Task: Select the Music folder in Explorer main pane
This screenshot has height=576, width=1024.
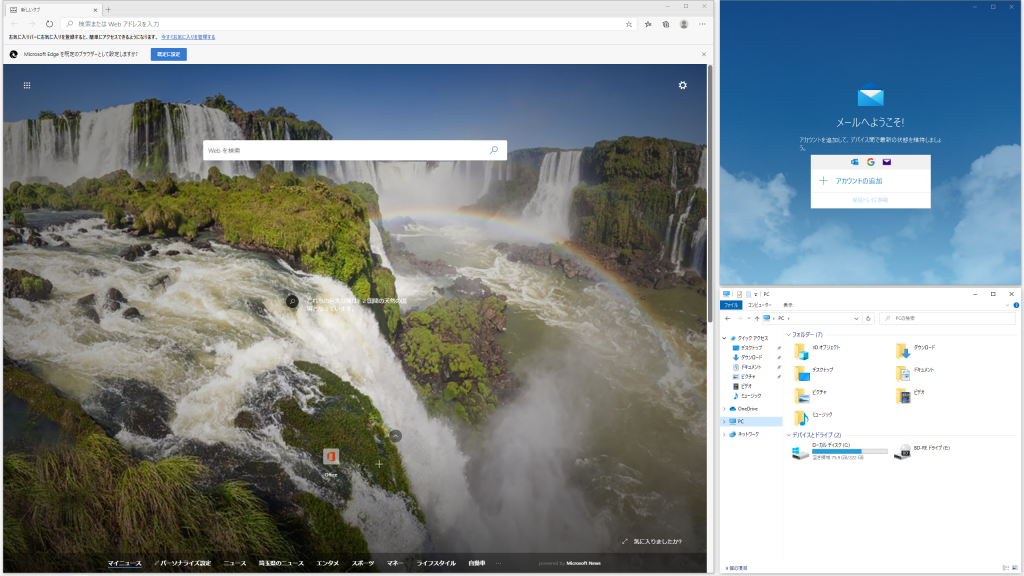Action: [x=814, y=418]
